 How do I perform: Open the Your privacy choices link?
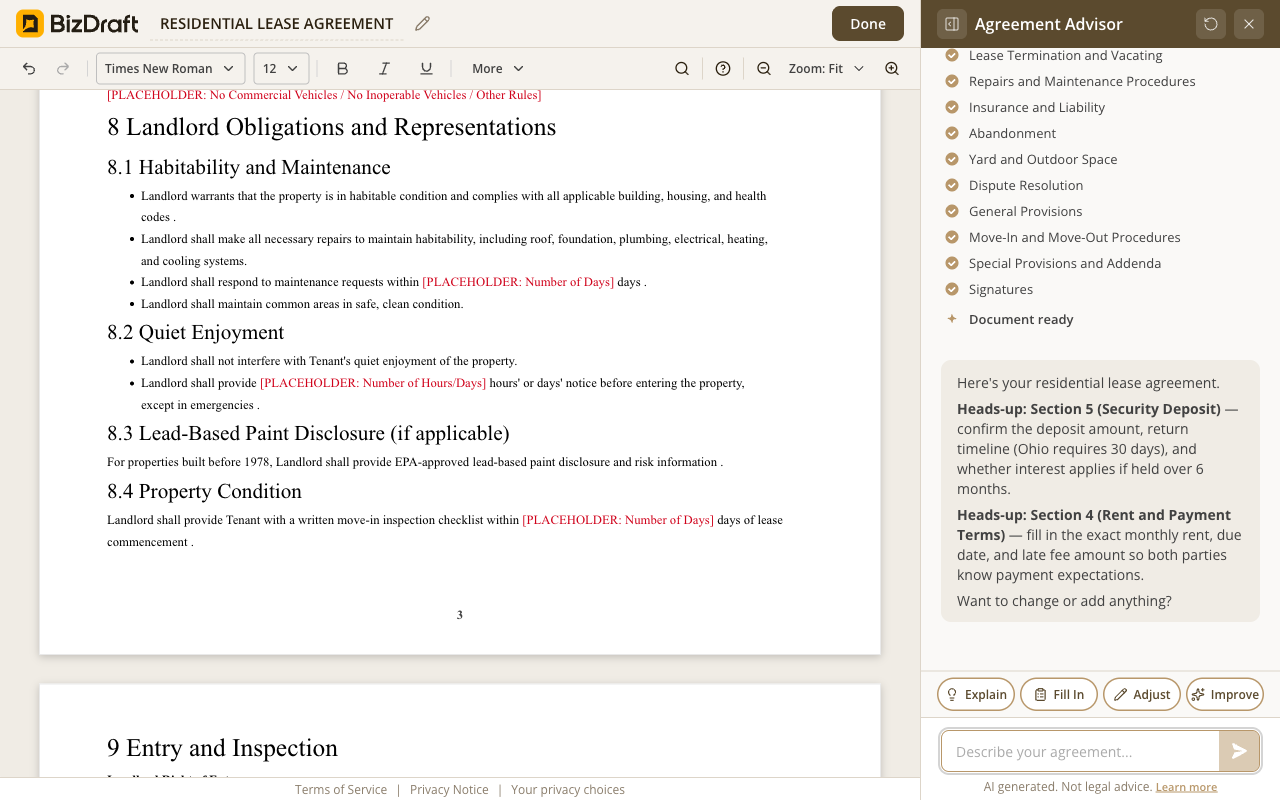tap(568, 790)
